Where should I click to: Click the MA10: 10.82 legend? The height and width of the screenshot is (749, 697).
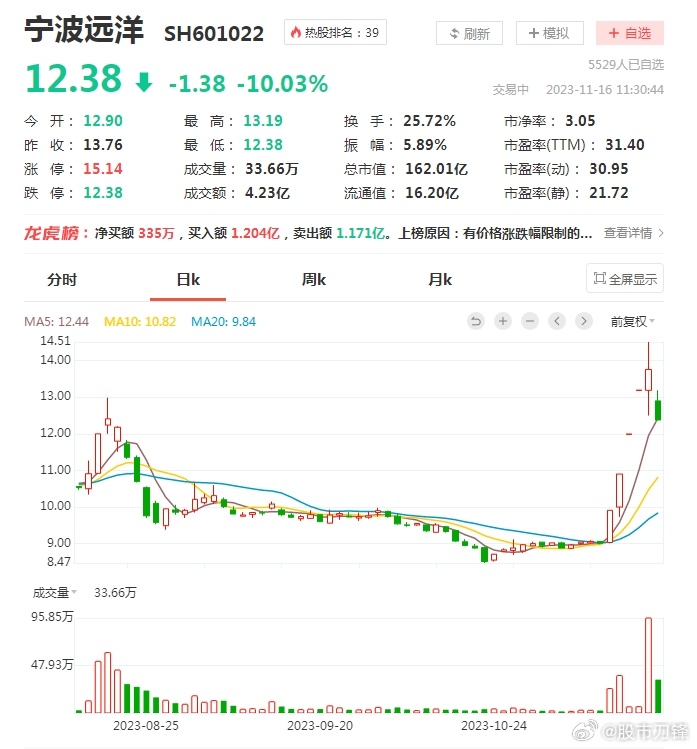click(139, 321)
